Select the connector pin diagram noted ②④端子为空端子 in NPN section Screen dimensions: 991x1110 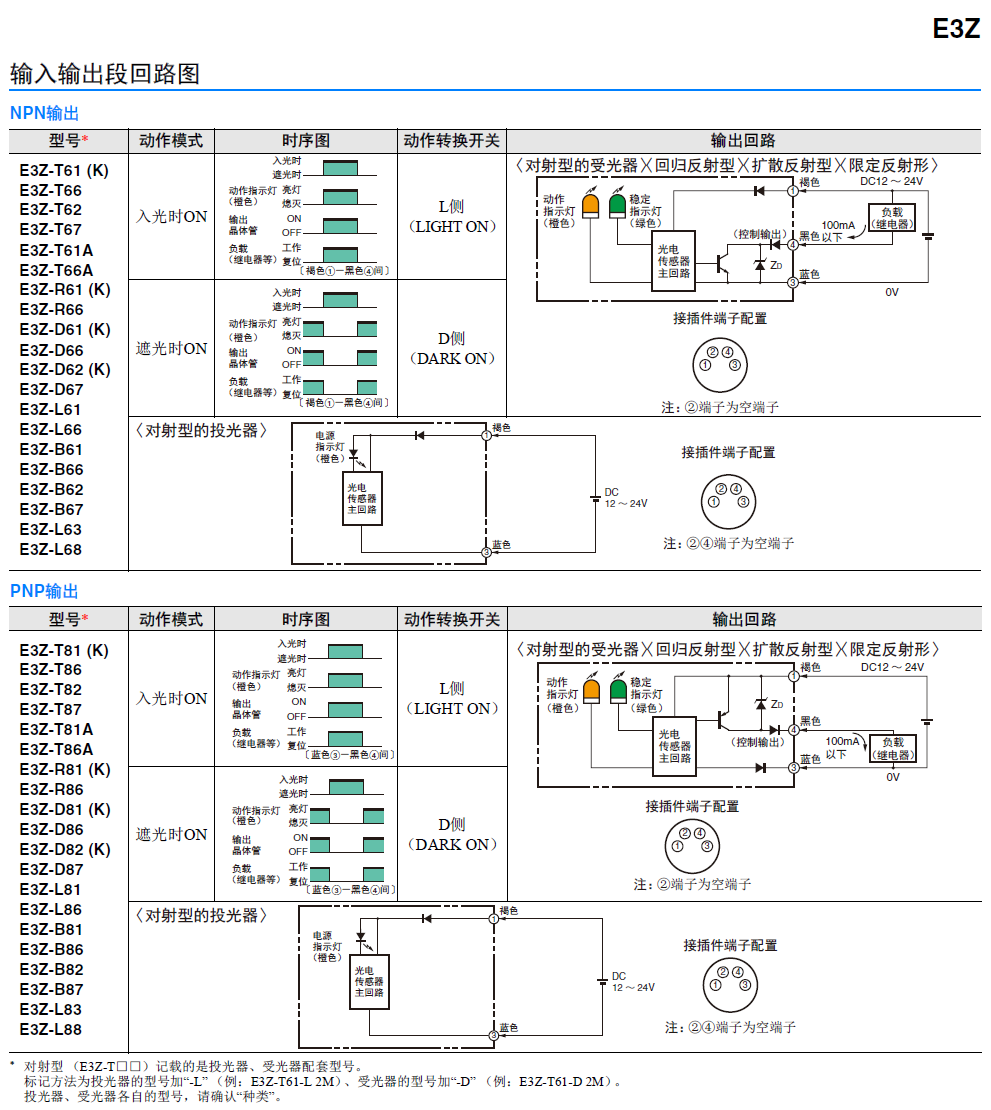tap(728, 501)
